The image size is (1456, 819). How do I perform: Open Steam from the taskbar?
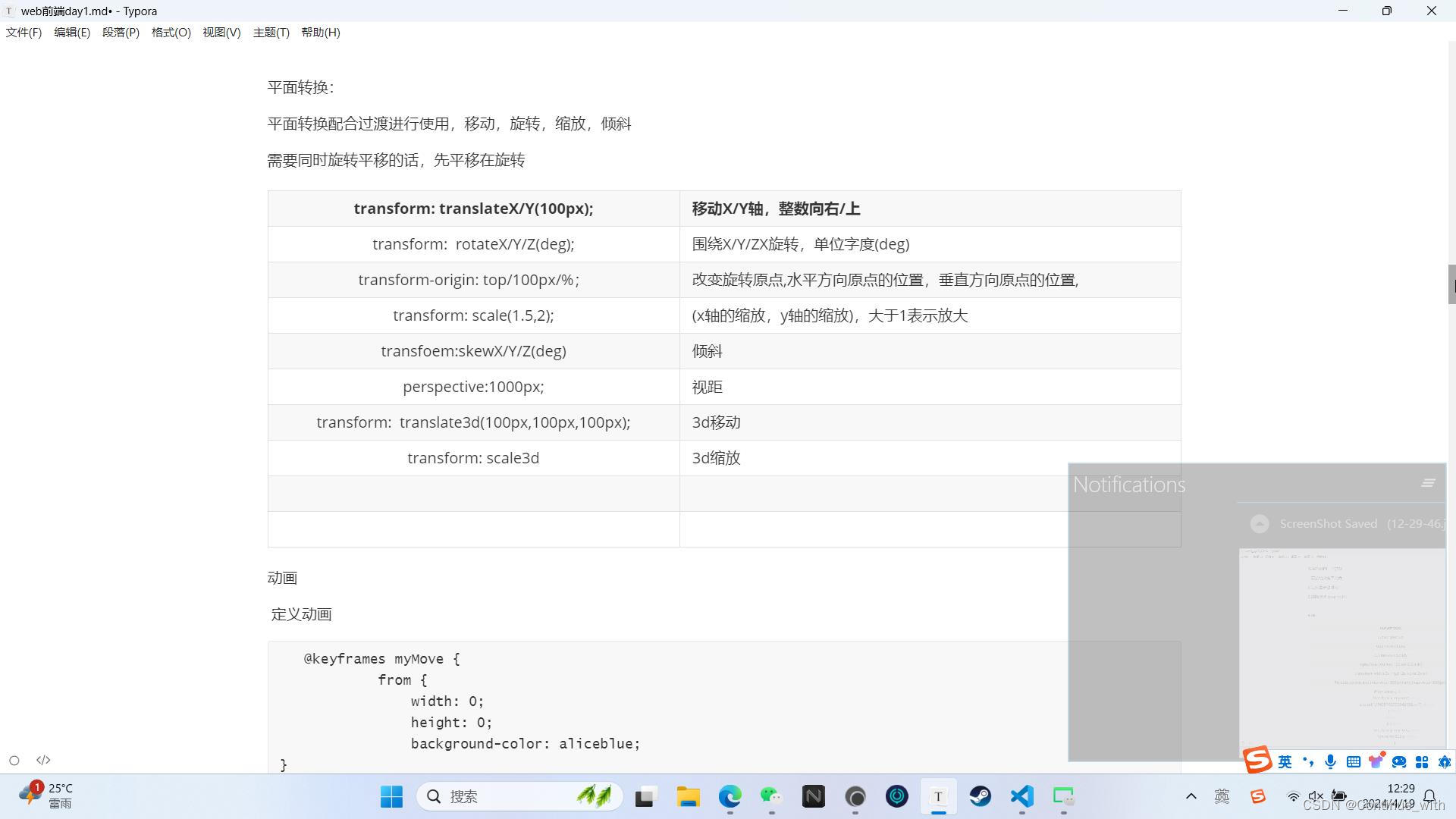point(980,796)
